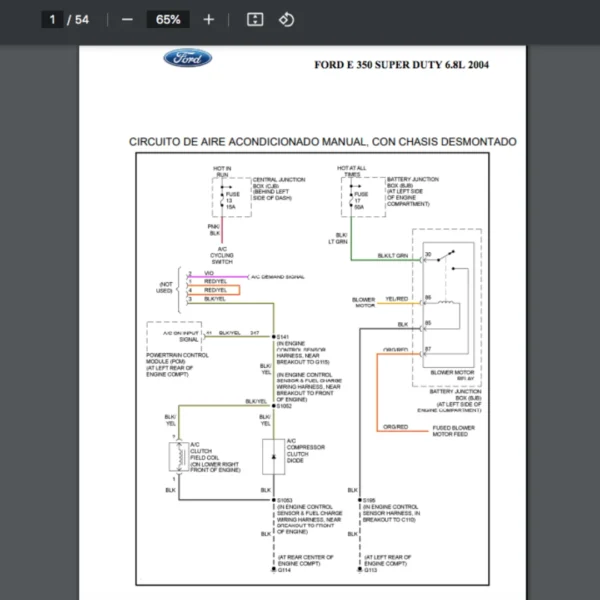The image size is (600, 600).
Task: Click the S1053 splice label
Action: (x=285, y=500)
